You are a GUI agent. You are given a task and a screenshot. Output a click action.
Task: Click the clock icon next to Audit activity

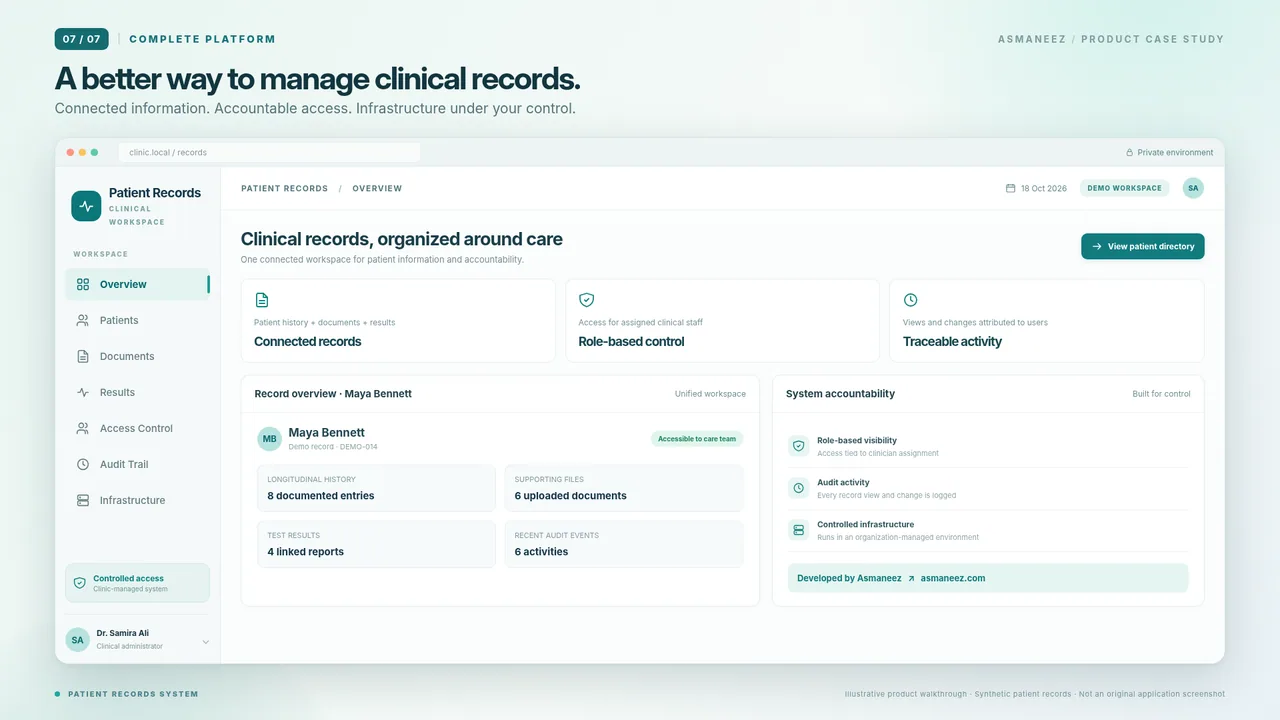pyautogui.click(x=798, y=488)
